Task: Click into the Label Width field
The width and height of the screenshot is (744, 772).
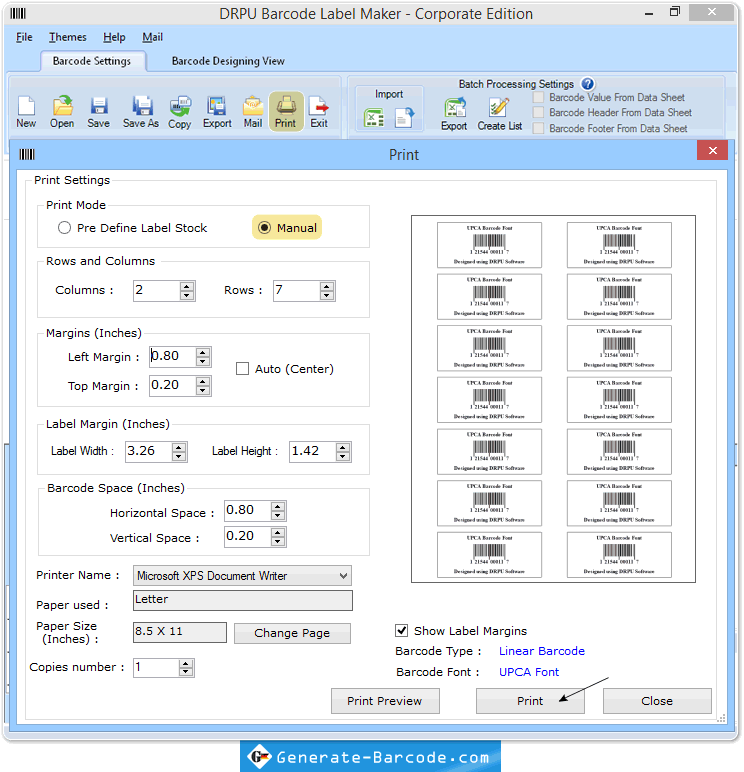Action: [149, 451]
